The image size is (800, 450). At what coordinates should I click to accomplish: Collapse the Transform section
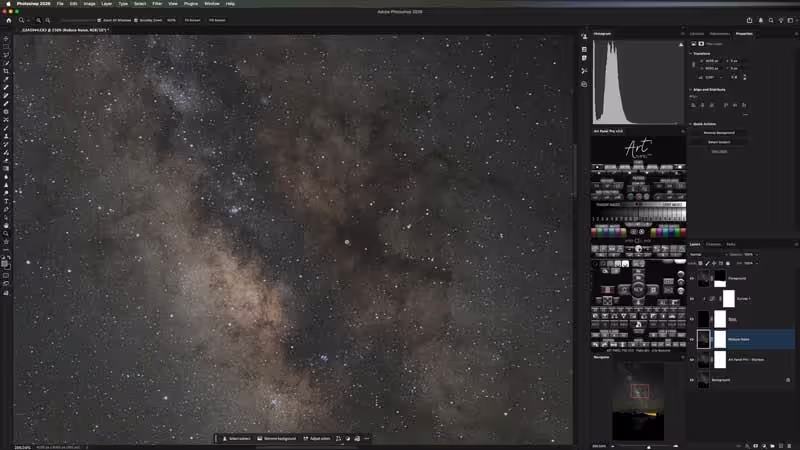click(691, 54)
